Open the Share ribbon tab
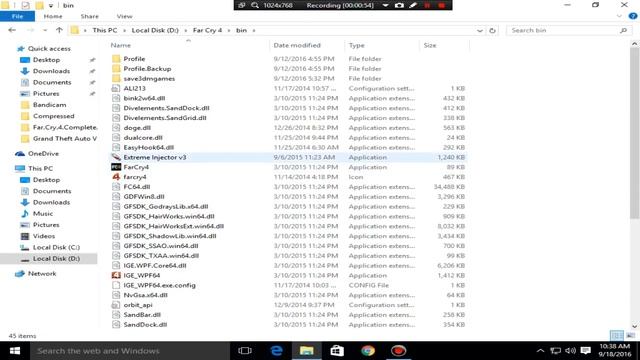Viewport: 640px width, 360px height. coord(89,16)
